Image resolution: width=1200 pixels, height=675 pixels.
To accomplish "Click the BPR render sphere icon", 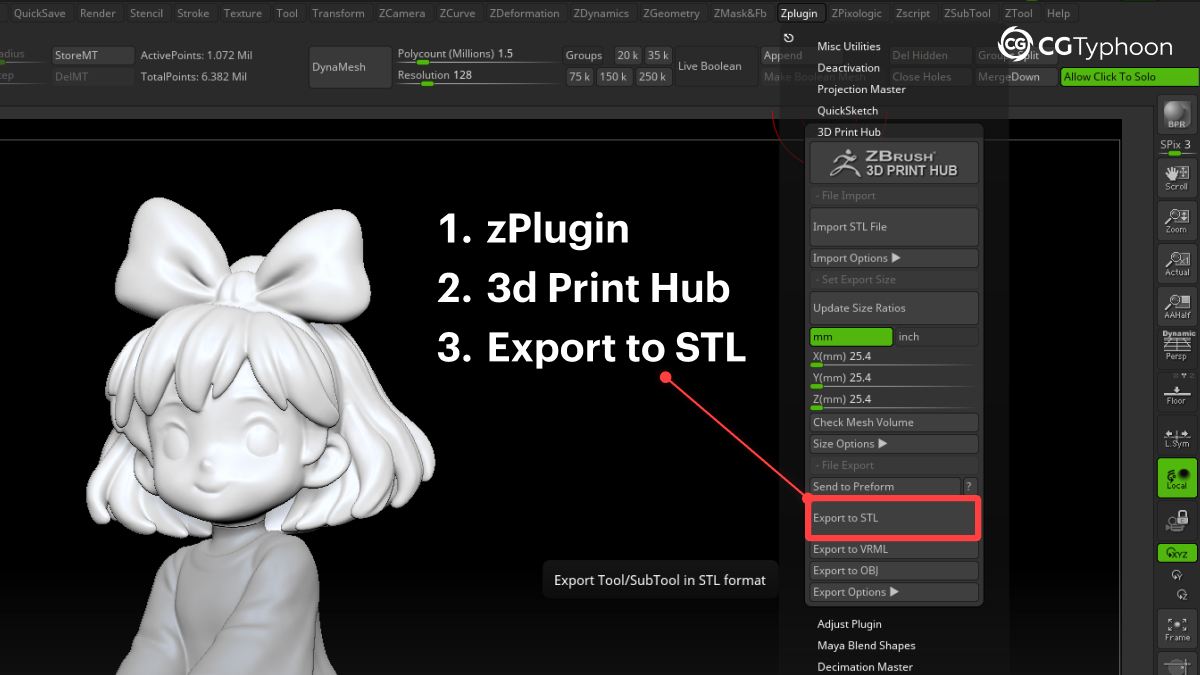I will coord(1177,114).
